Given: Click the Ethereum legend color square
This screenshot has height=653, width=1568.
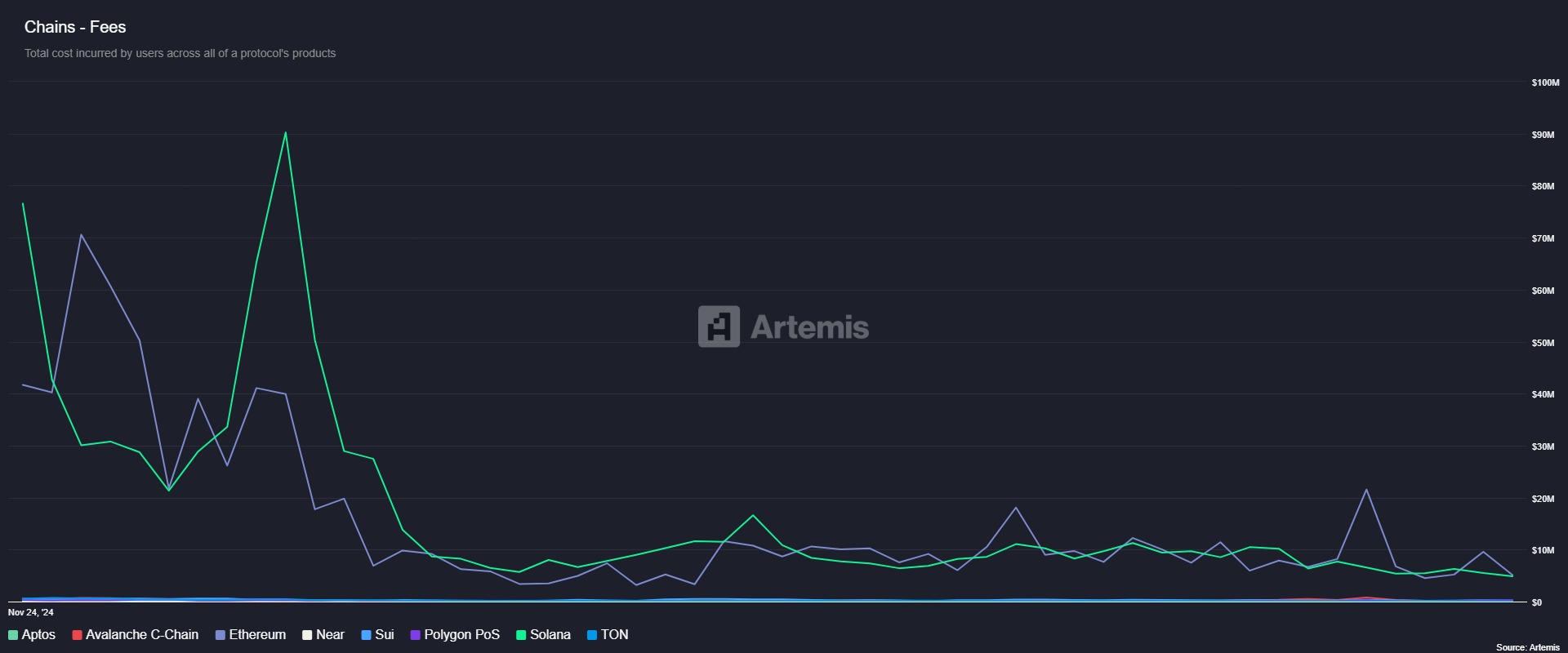Looking at the screenshot, I should pos(220,635).
